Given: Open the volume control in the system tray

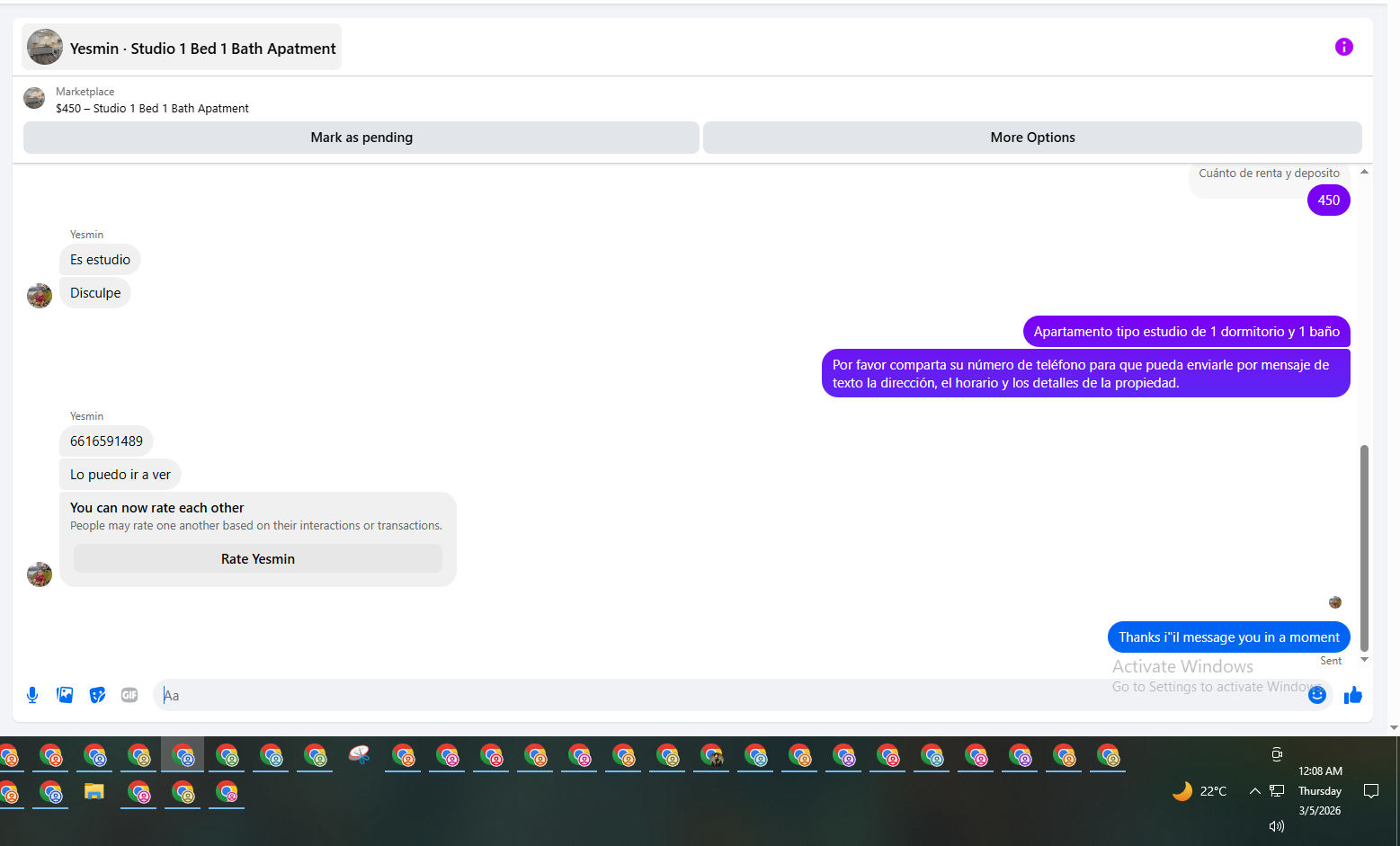Looking at the screenshot, I should coord(1277,826).
